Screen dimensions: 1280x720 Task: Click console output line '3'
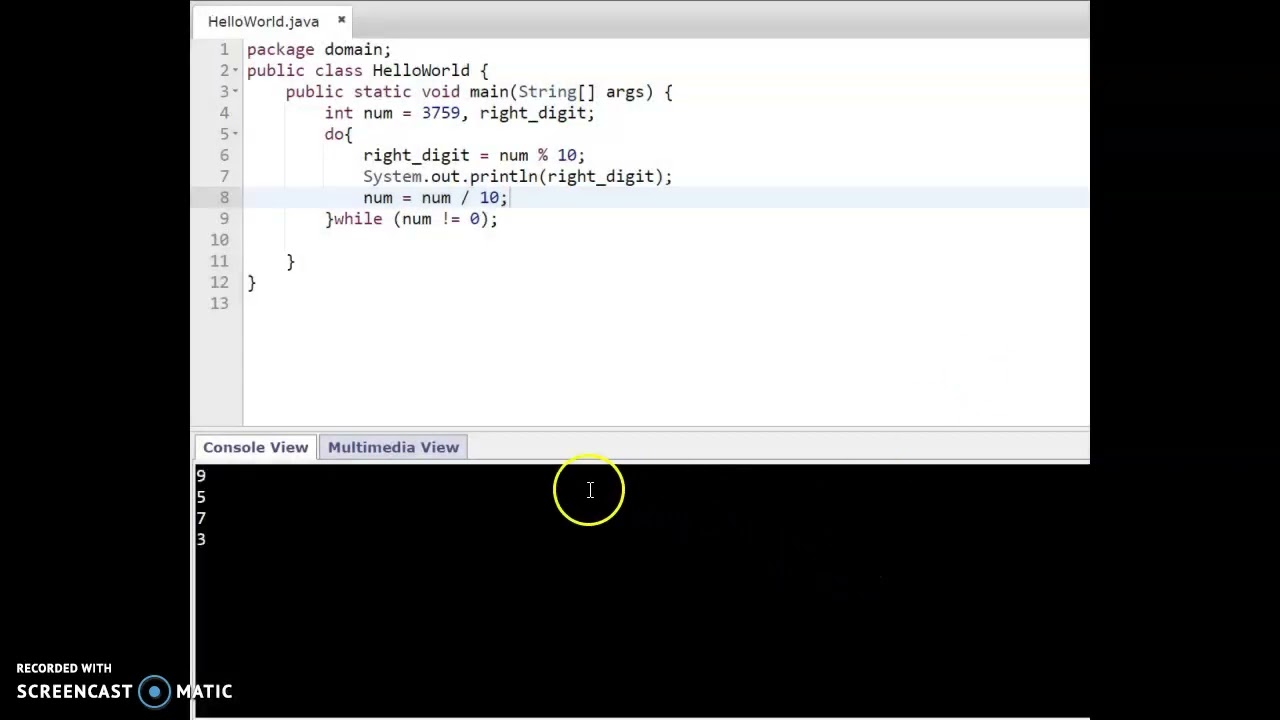coord(201,540)
